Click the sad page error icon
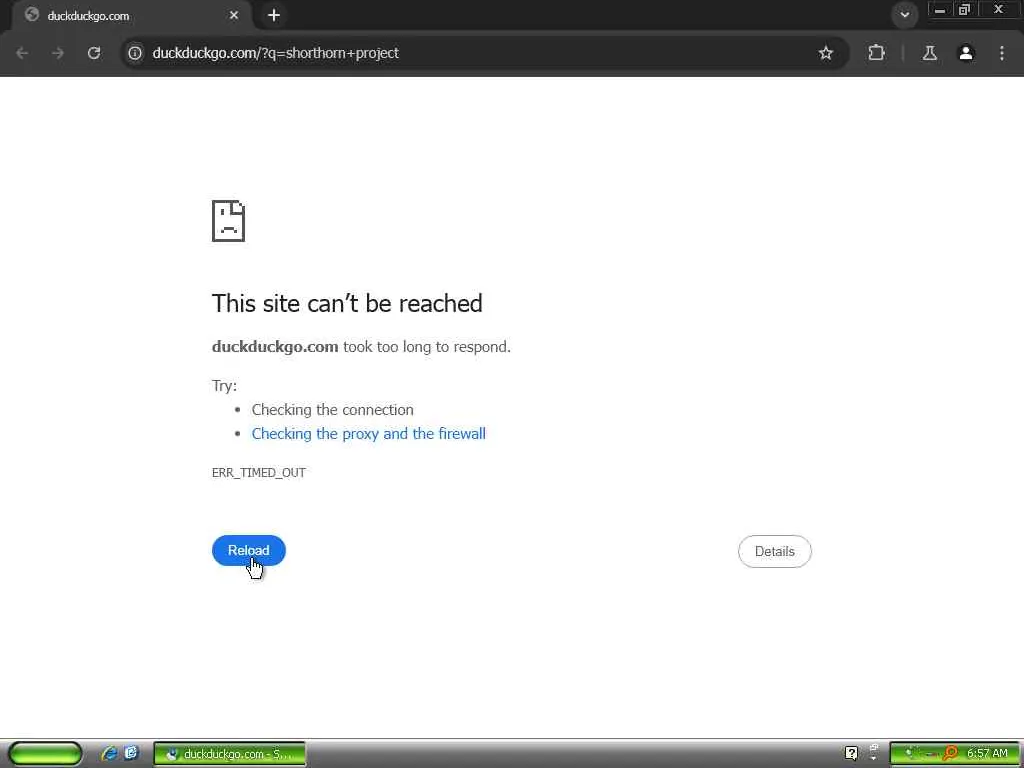The width and height of the screenshot is (1024, 768). pyautogui.click(x=229, y=221)
